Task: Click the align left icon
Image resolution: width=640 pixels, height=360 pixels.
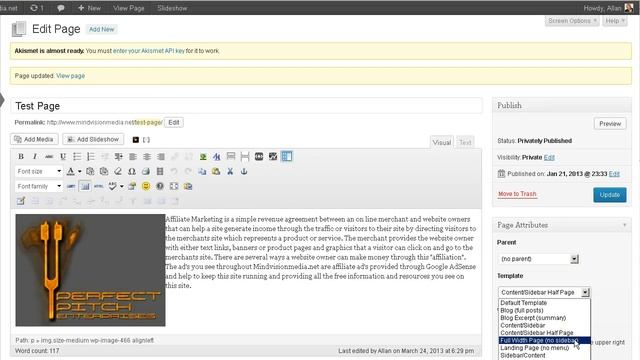Action: click(x=133, y=157)
